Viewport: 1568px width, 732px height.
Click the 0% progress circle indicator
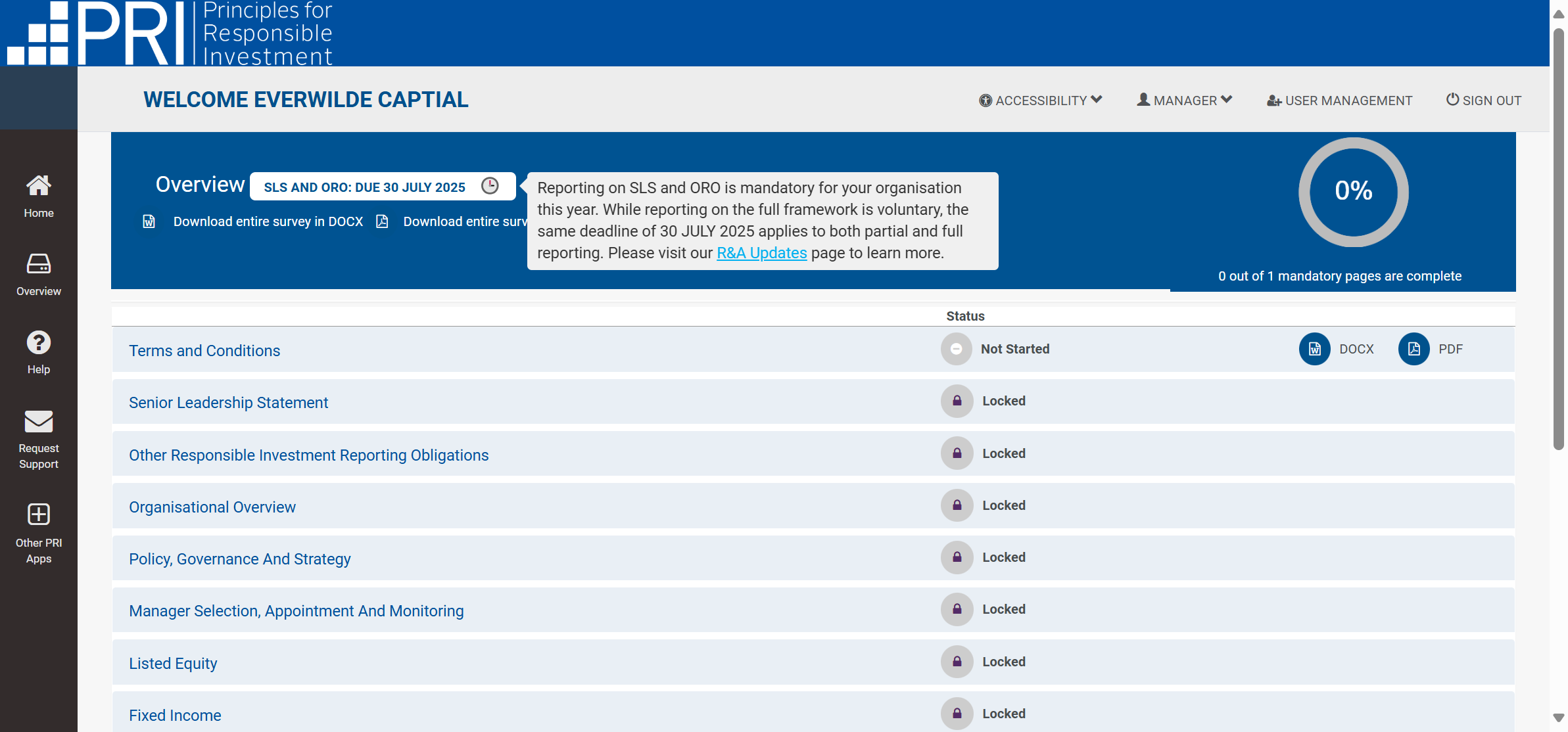point(1353,191)
